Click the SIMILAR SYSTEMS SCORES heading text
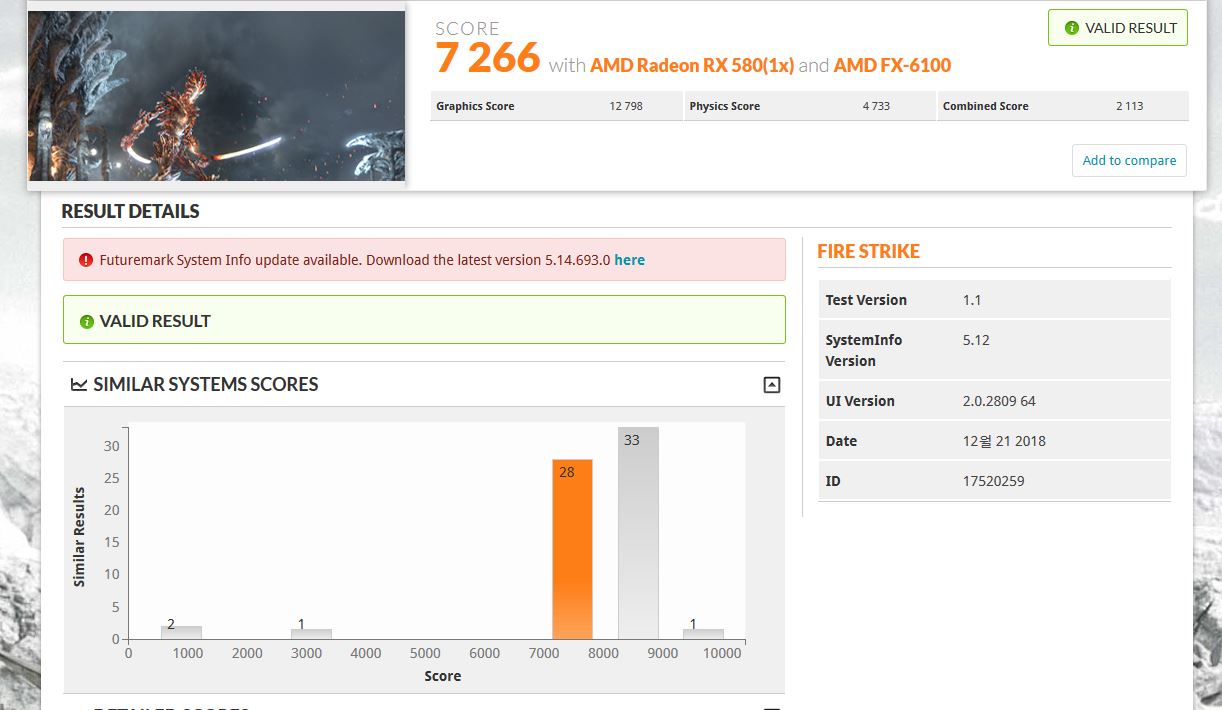1222x710 pixels. click(205, 385)
